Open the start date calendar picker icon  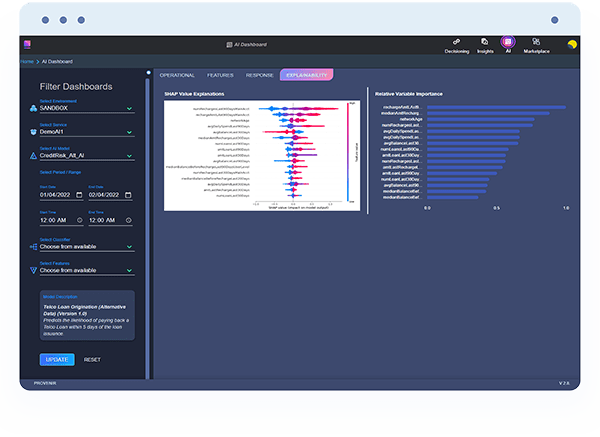(79, 195)
